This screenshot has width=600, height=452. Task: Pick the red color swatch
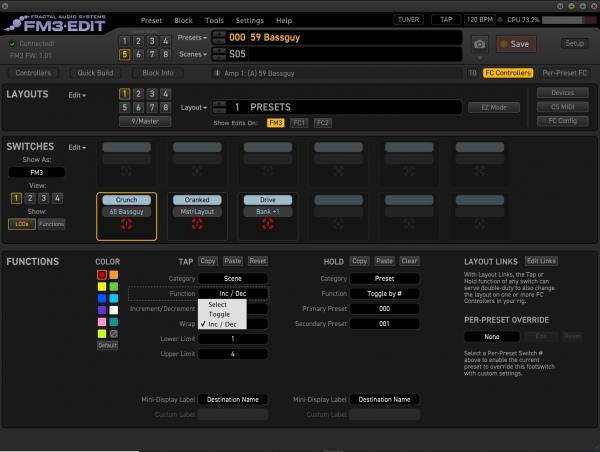(102, 275)
